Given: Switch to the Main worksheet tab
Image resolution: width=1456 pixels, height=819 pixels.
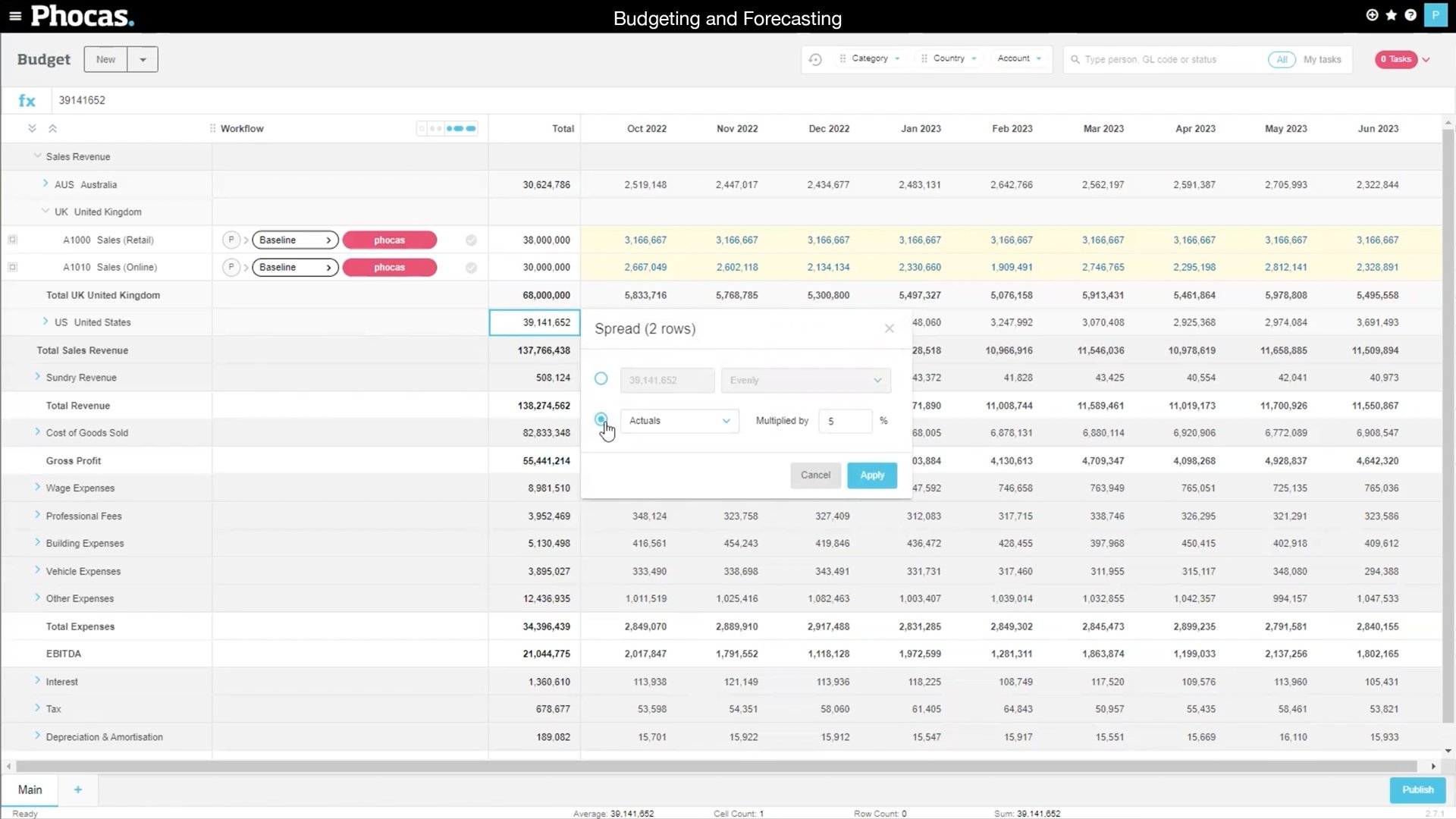Looking at the screenshot, I should [x=30, y=789].
